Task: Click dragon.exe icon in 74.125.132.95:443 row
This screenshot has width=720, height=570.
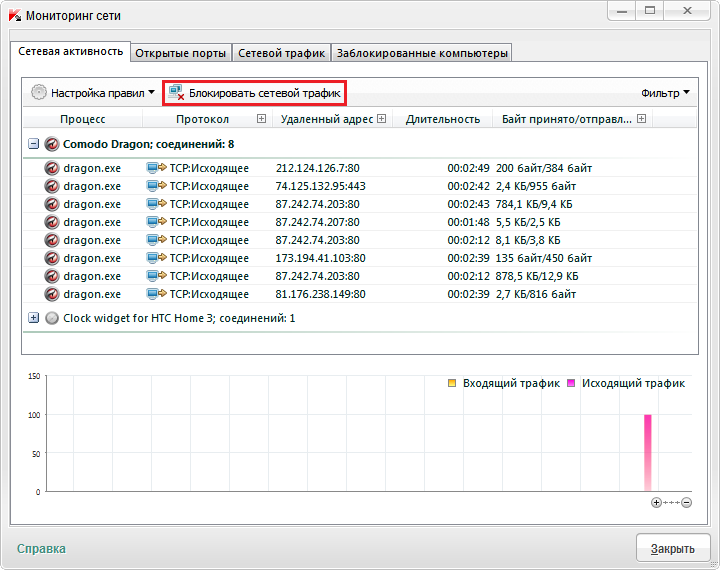Action: [52, 186]
